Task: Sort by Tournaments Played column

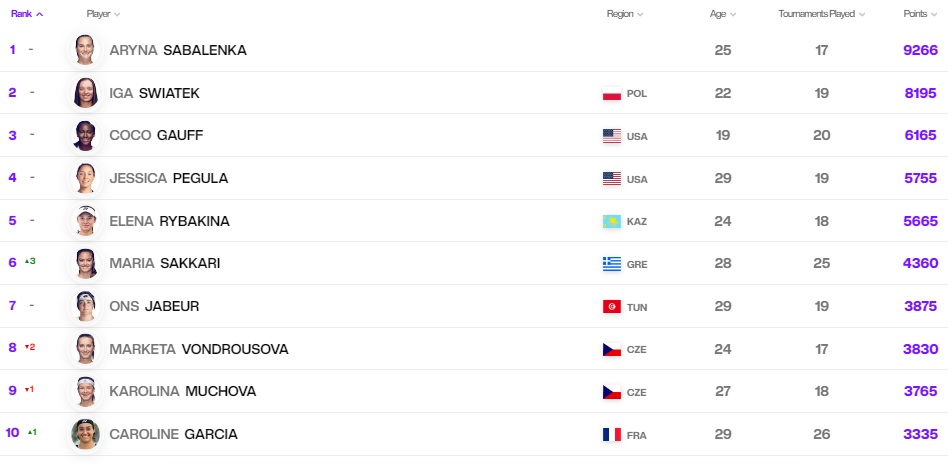Action: pos(822,14)
